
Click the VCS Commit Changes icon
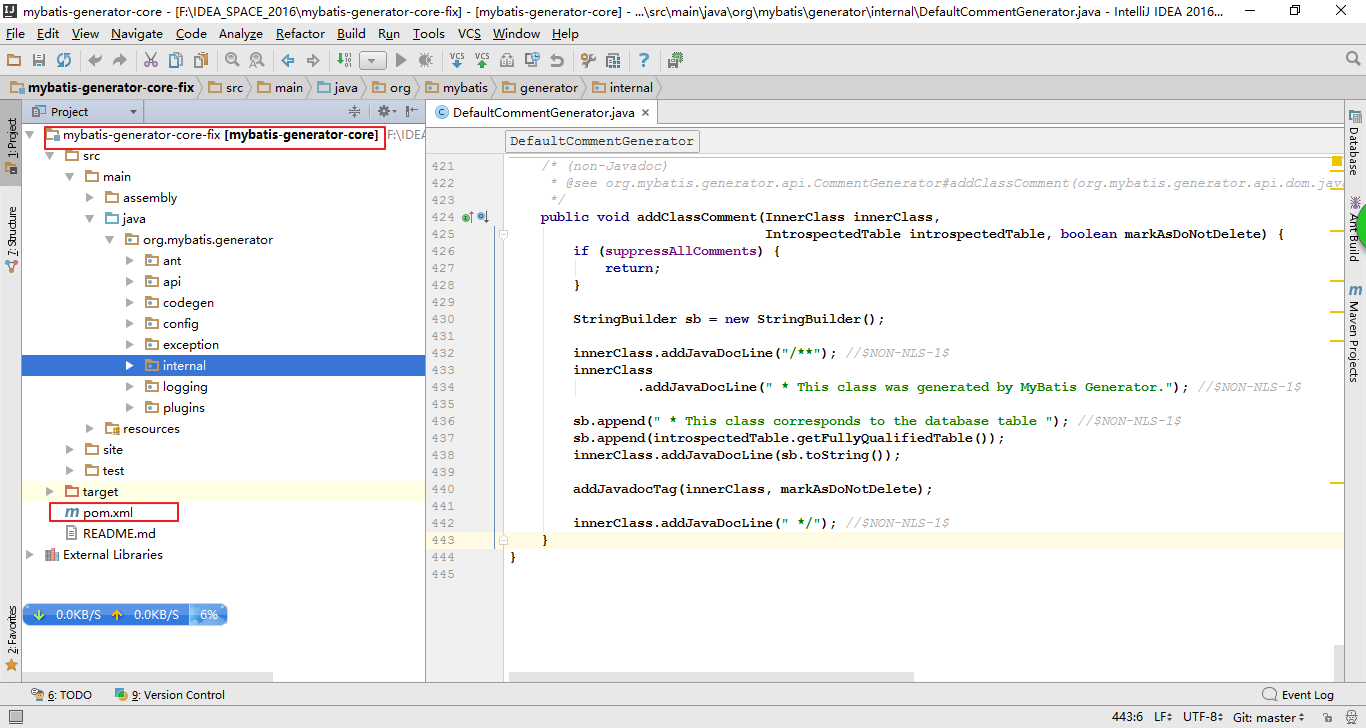coord(482,61)
